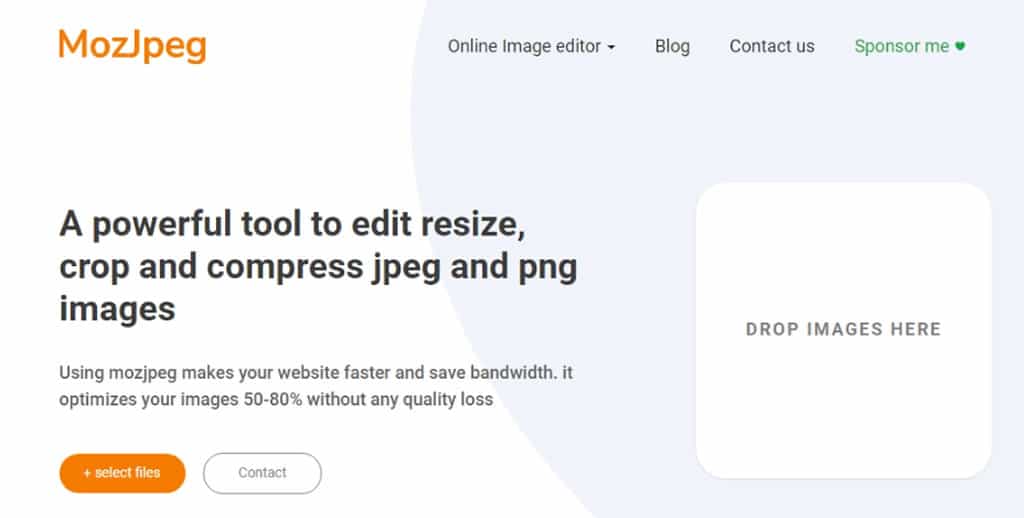Click the DROP IMAGES HERE text
1024x518 pixels.
pos(843,329)
